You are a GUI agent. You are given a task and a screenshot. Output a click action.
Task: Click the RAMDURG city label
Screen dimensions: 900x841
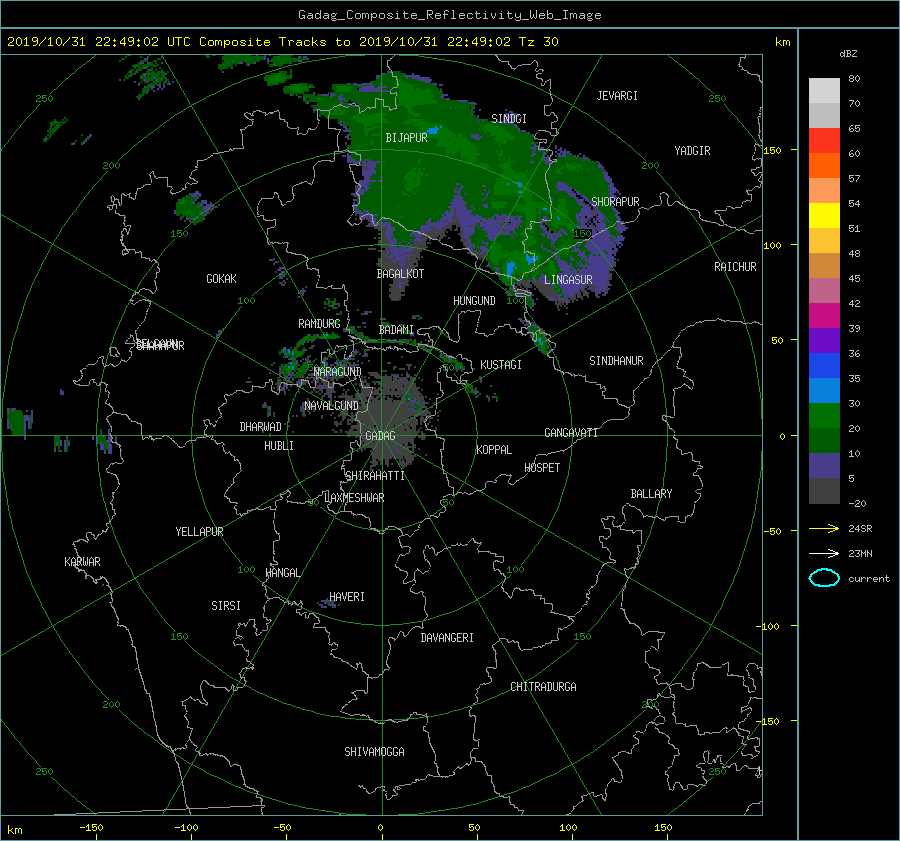tap(319, 324)
